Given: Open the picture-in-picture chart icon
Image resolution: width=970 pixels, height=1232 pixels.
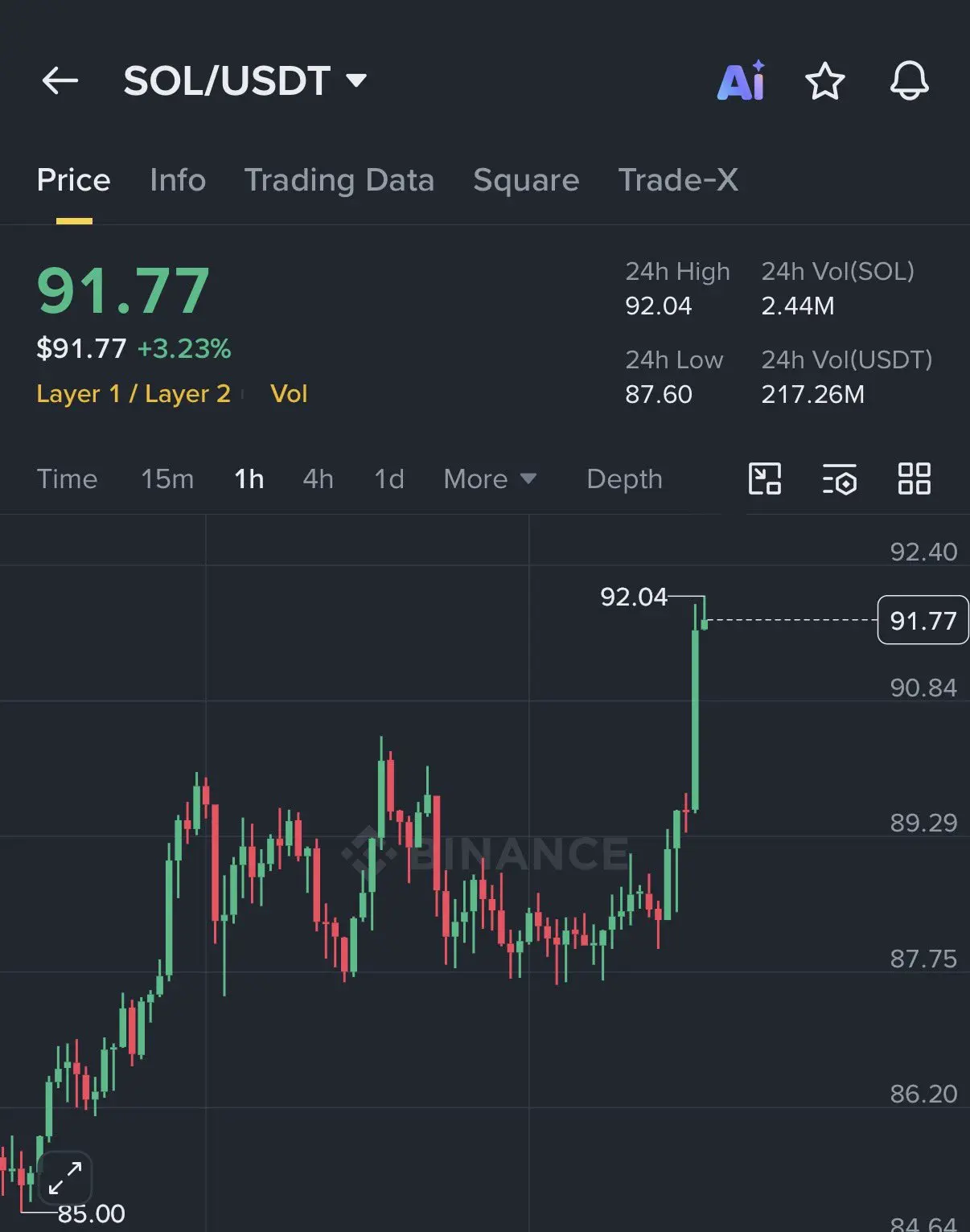Looking at the screenshot, I should click(x=765, y=478).
